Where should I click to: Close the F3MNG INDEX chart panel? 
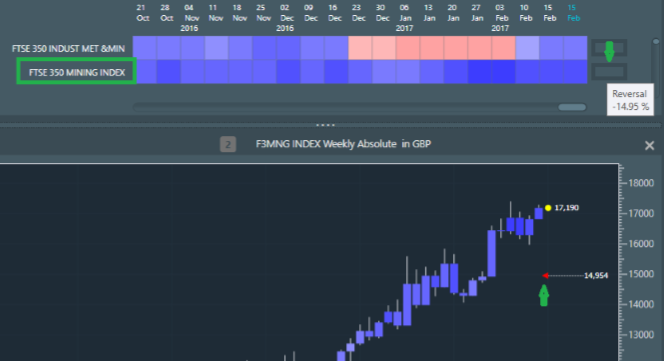649,146
